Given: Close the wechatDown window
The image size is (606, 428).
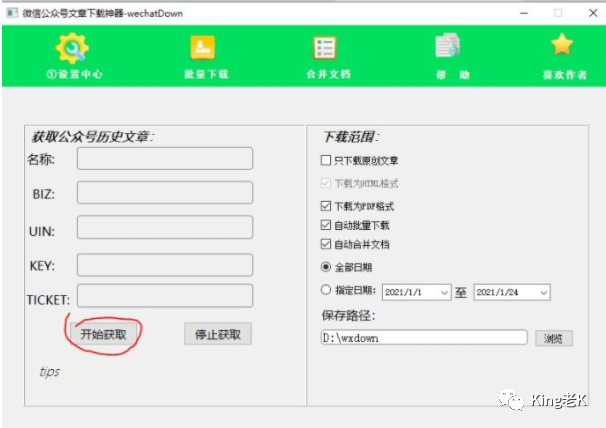Looking at the screenshot, I should point(593,13).
